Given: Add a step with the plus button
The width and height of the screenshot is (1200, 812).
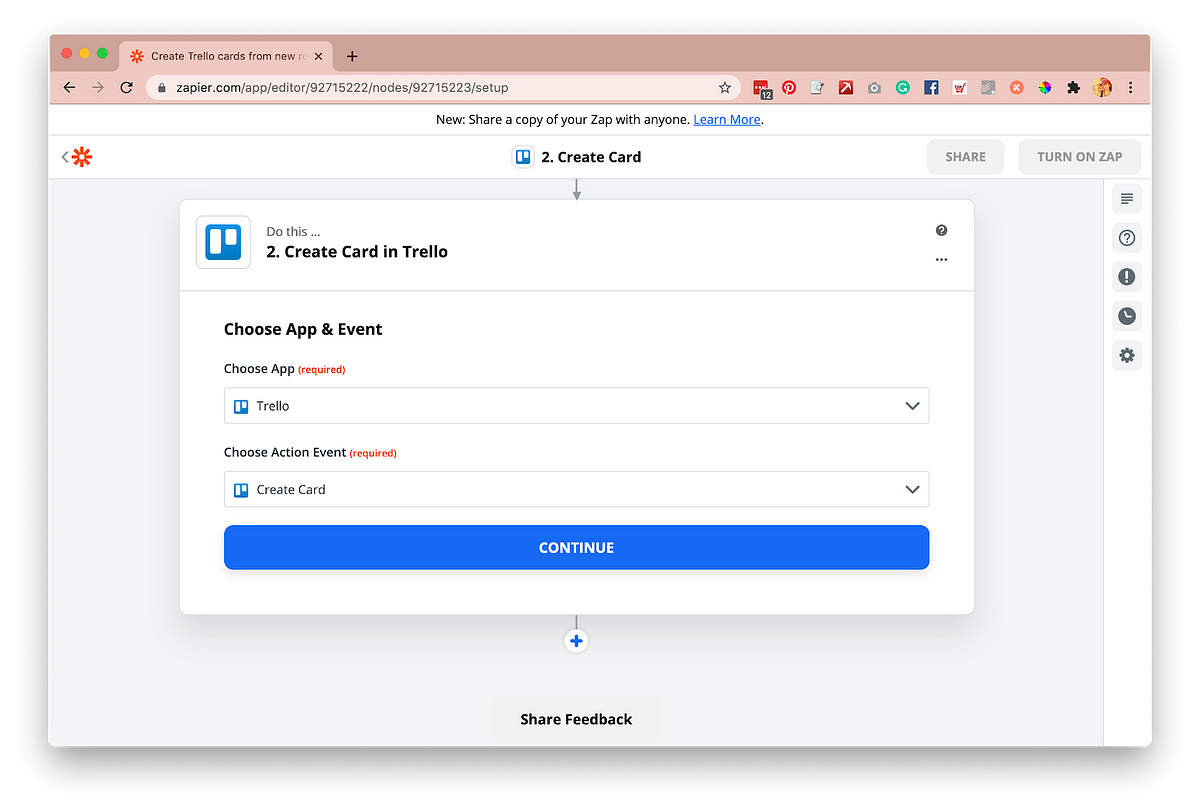Looking at the screenshot, I should (576, 641).
